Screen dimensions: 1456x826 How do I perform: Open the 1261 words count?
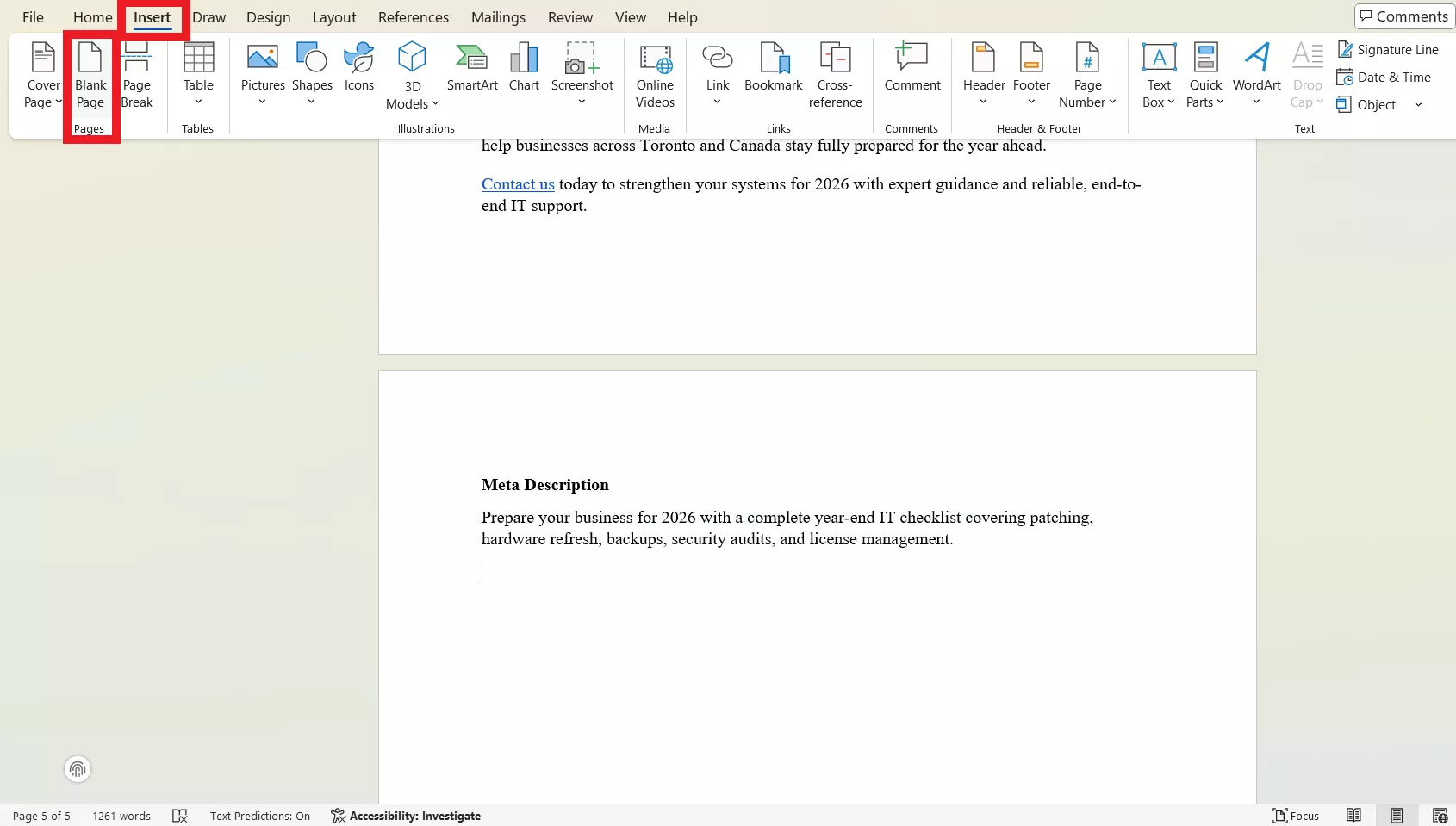click(121, 816)
